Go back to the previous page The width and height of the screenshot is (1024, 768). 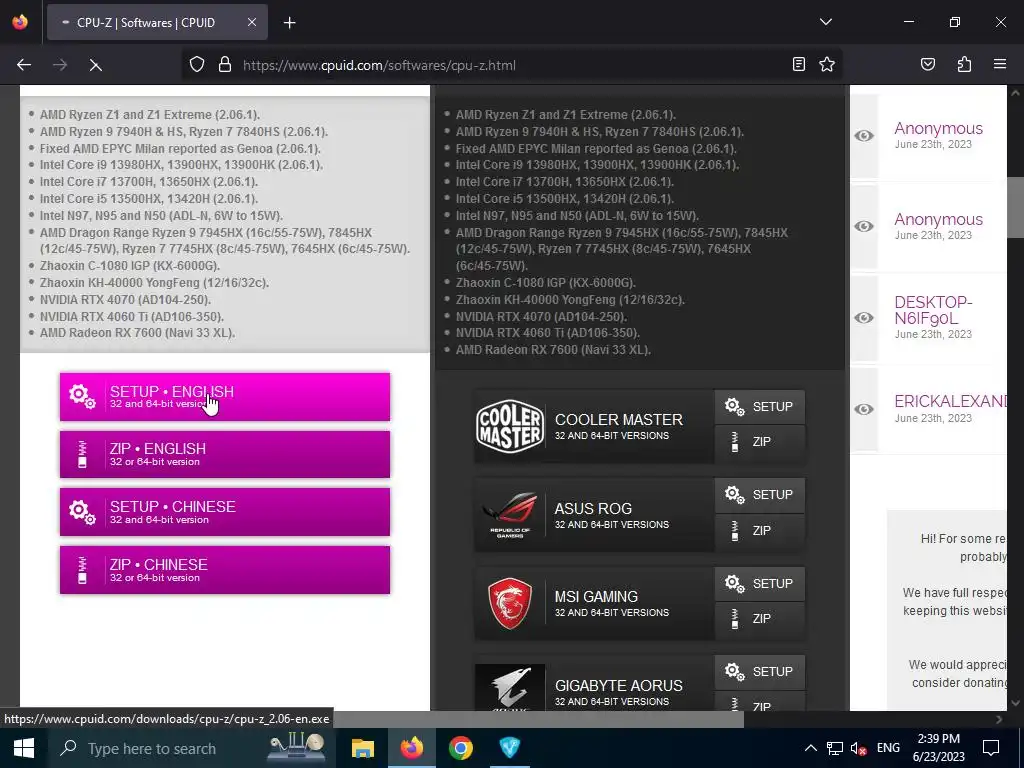(24, 65)
